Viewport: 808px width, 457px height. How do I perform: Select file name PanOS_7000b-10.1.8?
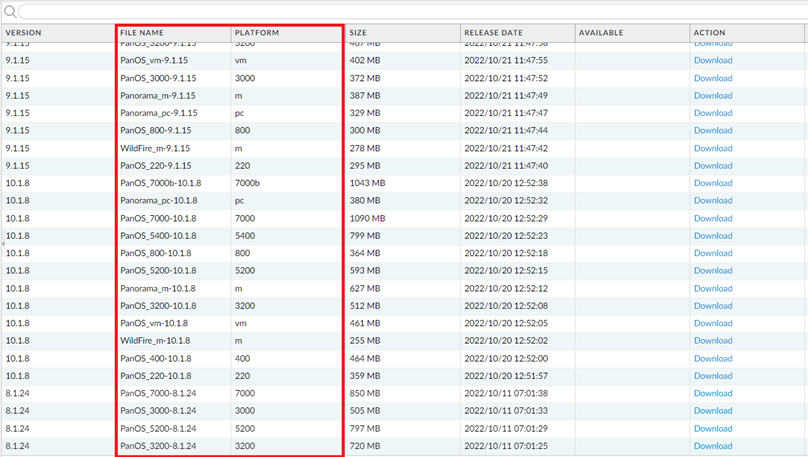click(x=161, y=183)
